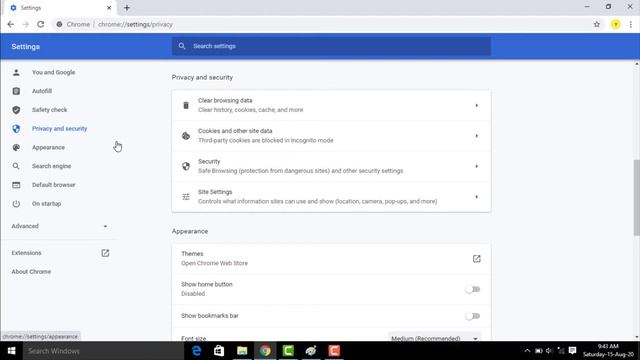Open the Chrome profile avatar

[x=616, y=24]
